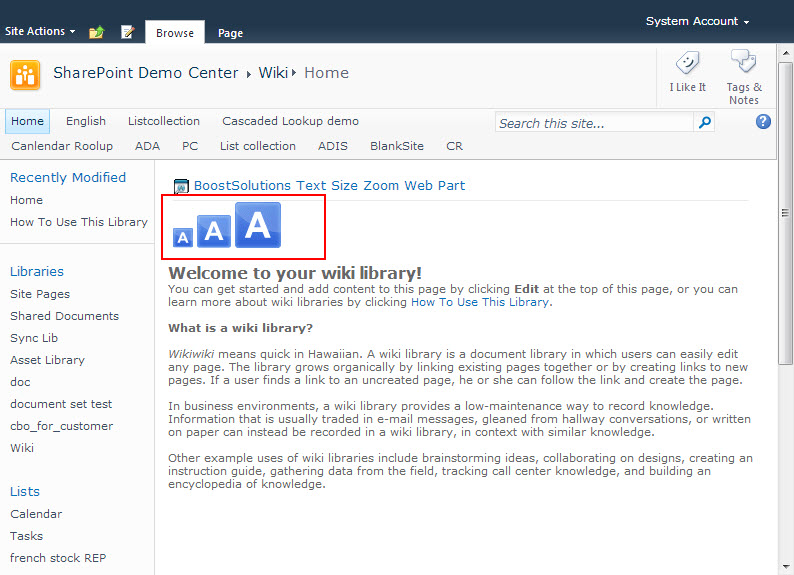Open the System Account dropdown

pos(697,21)
